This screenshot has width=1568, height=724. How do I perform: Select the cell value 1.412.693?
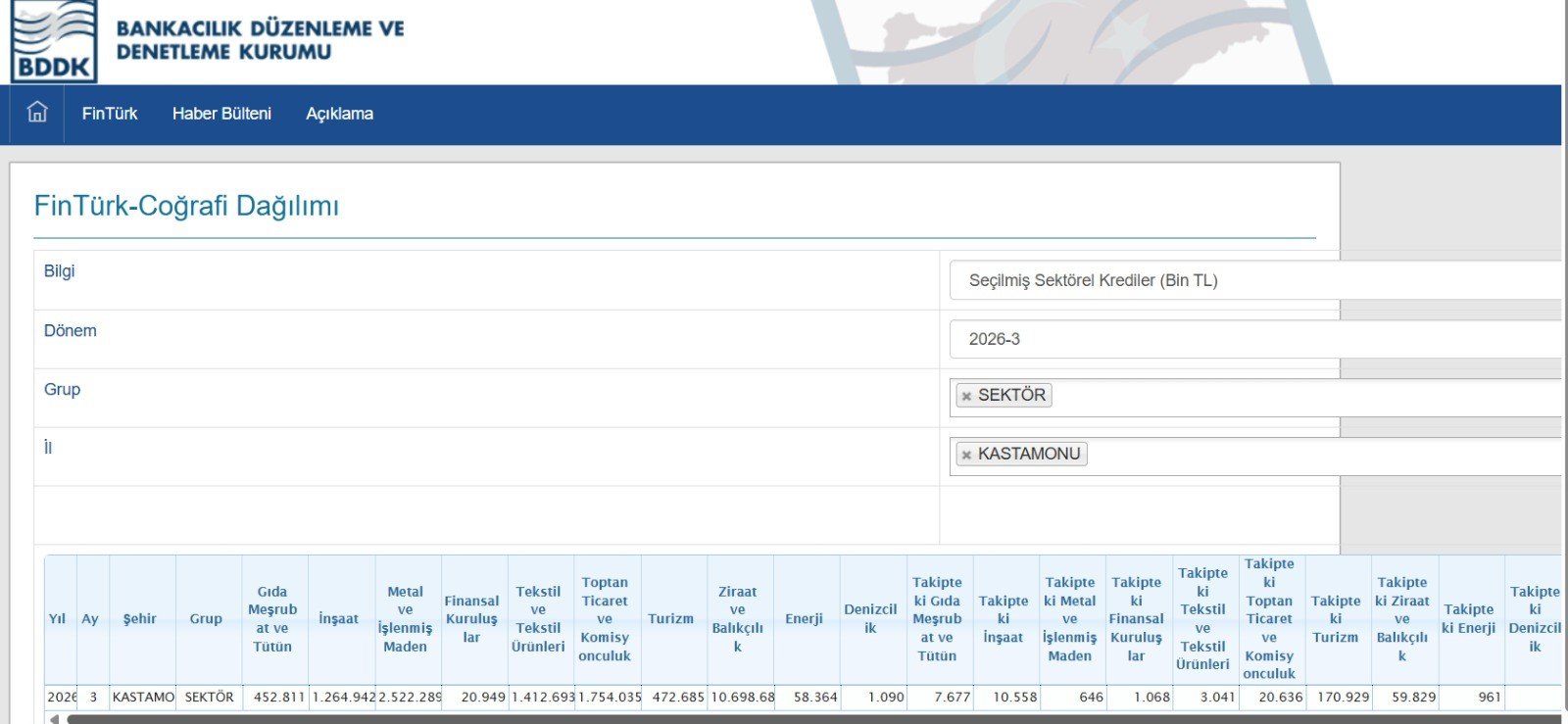point(542,698)
